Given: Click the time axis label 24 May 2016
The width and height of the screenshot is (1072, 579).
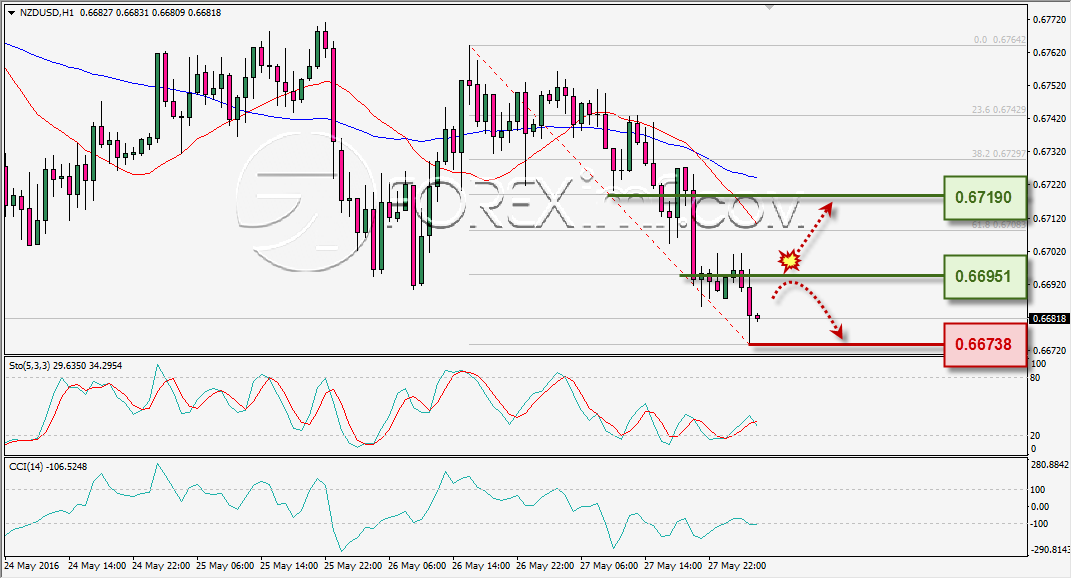Looking at the screenshot, I should pos(31,566).
